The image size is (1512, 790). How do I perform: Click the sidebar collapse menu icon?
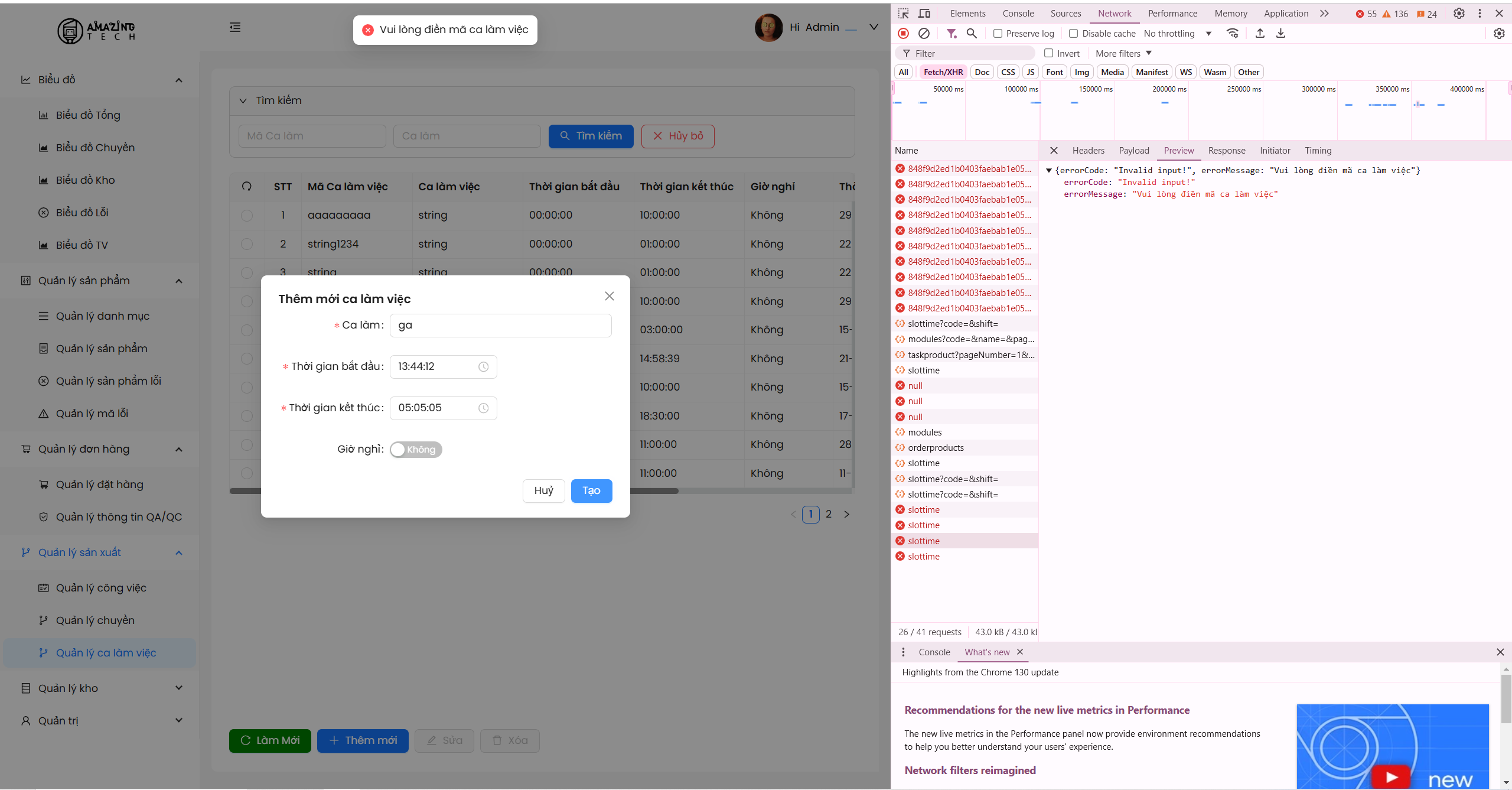click(x=235, y=27)
